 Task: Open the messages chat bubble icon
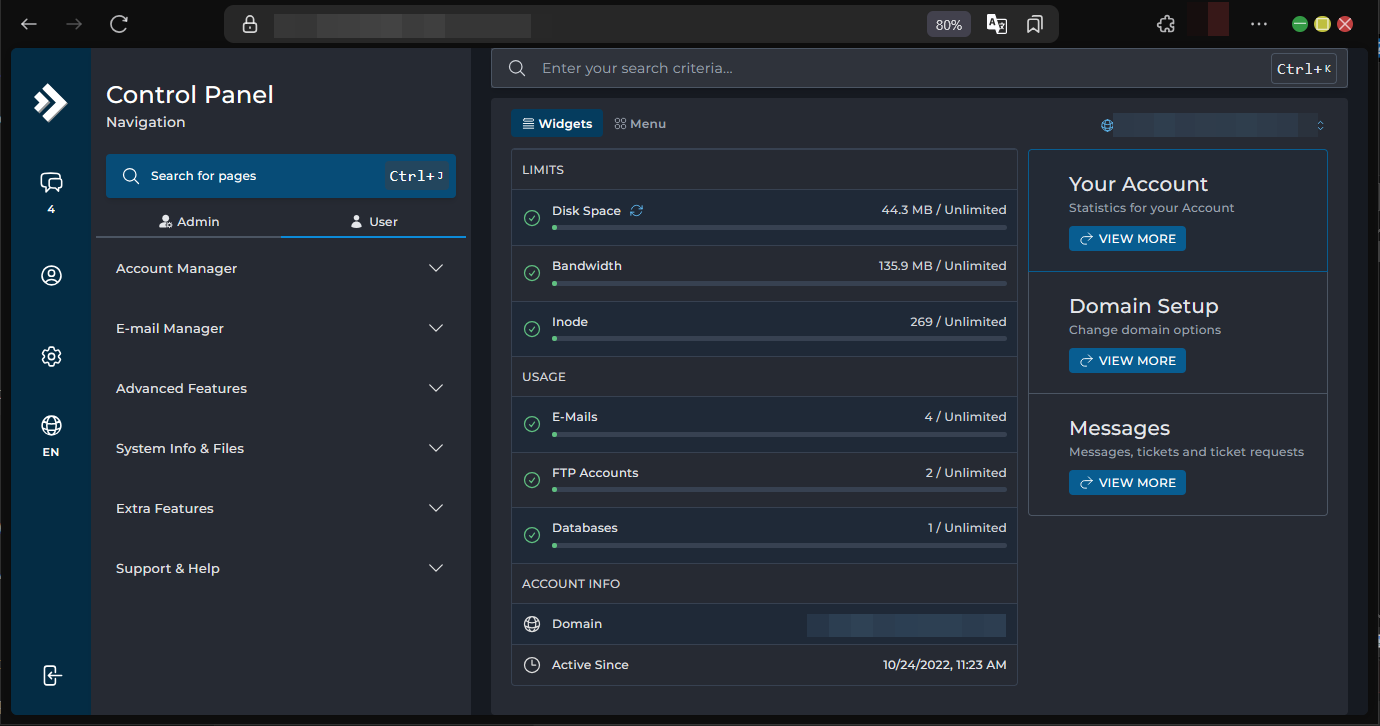click(x=51, y=182)
